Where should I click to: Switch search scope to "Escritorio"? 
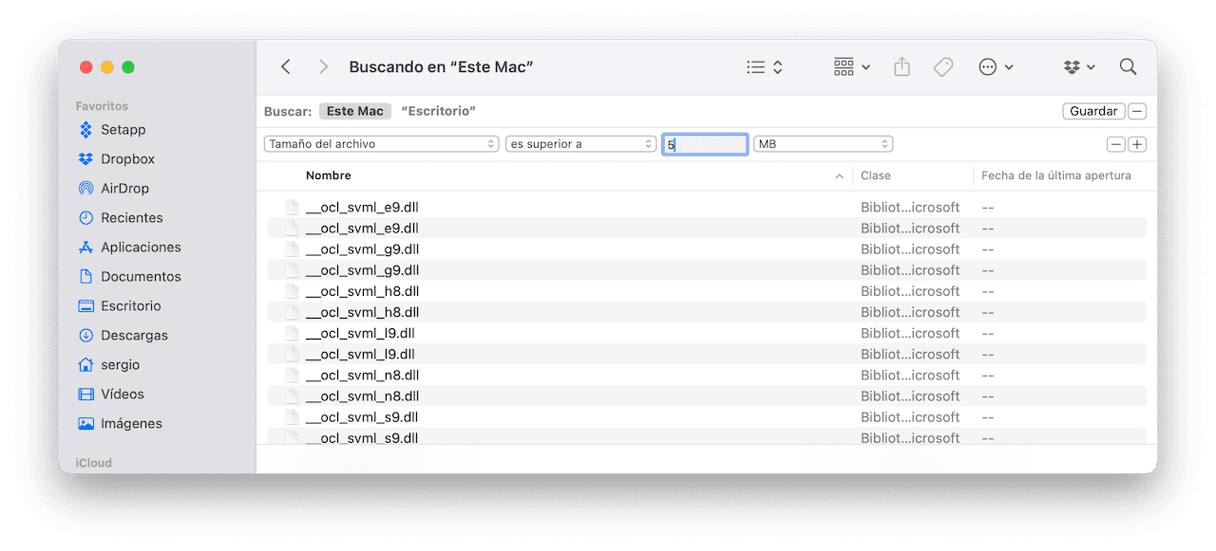438,111
